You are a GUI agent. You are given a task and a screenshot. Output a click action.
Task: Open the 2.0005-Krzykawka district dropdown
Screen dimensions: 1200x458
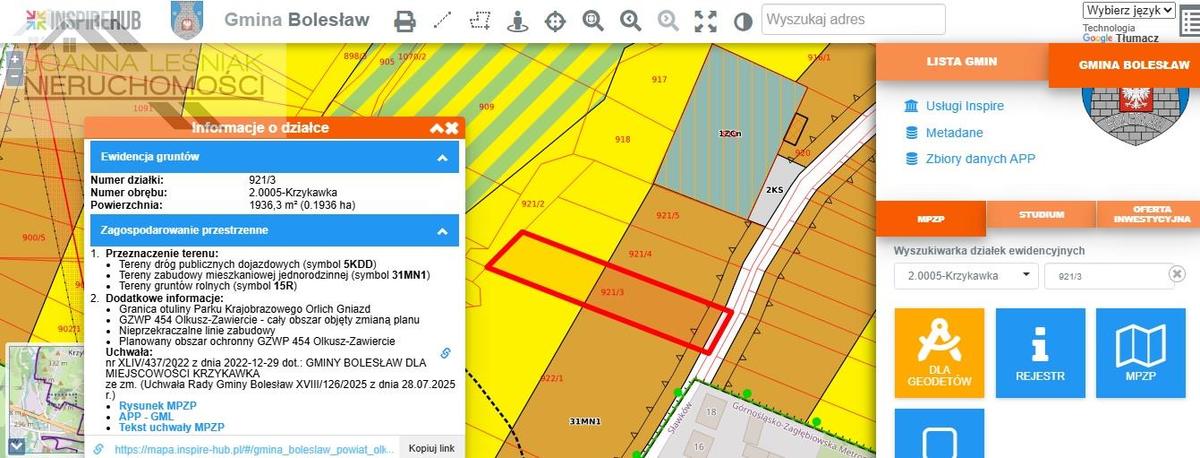pyautogui.click(x=966, y=275)
